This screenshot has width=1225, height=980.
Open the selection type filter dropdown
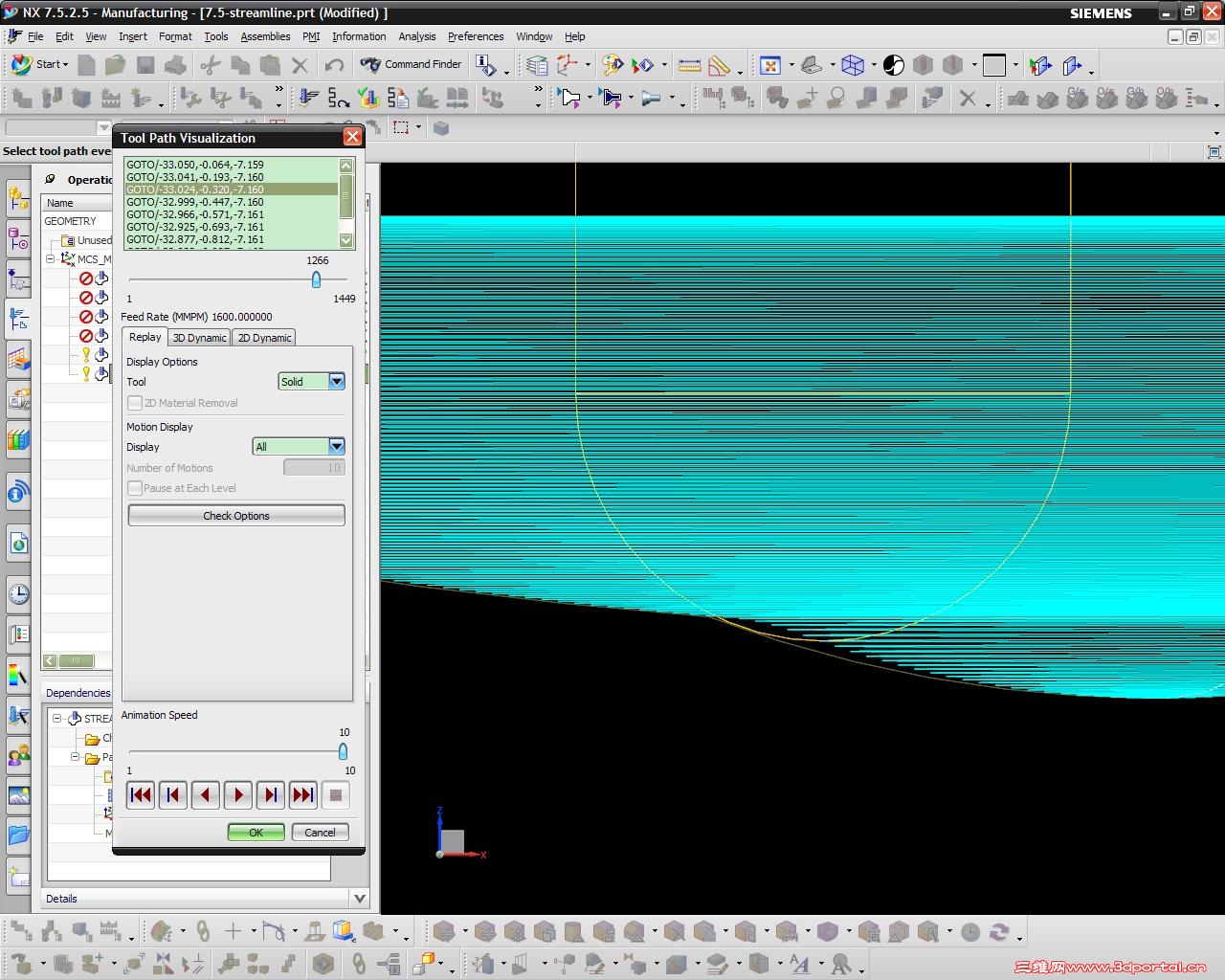[104, 127]
